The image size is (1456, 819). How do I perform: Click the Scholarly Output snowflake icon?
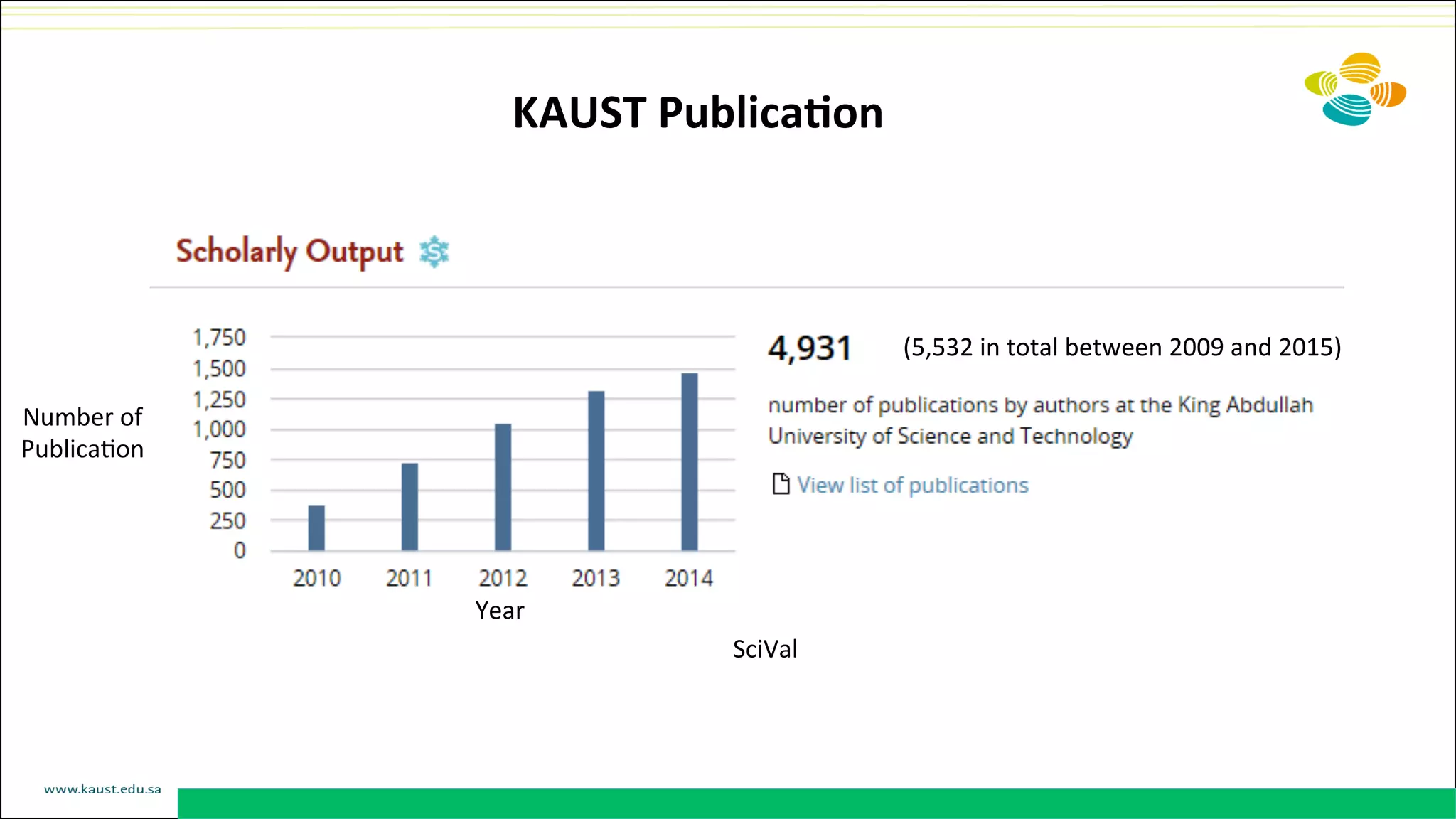click(434, 252)
